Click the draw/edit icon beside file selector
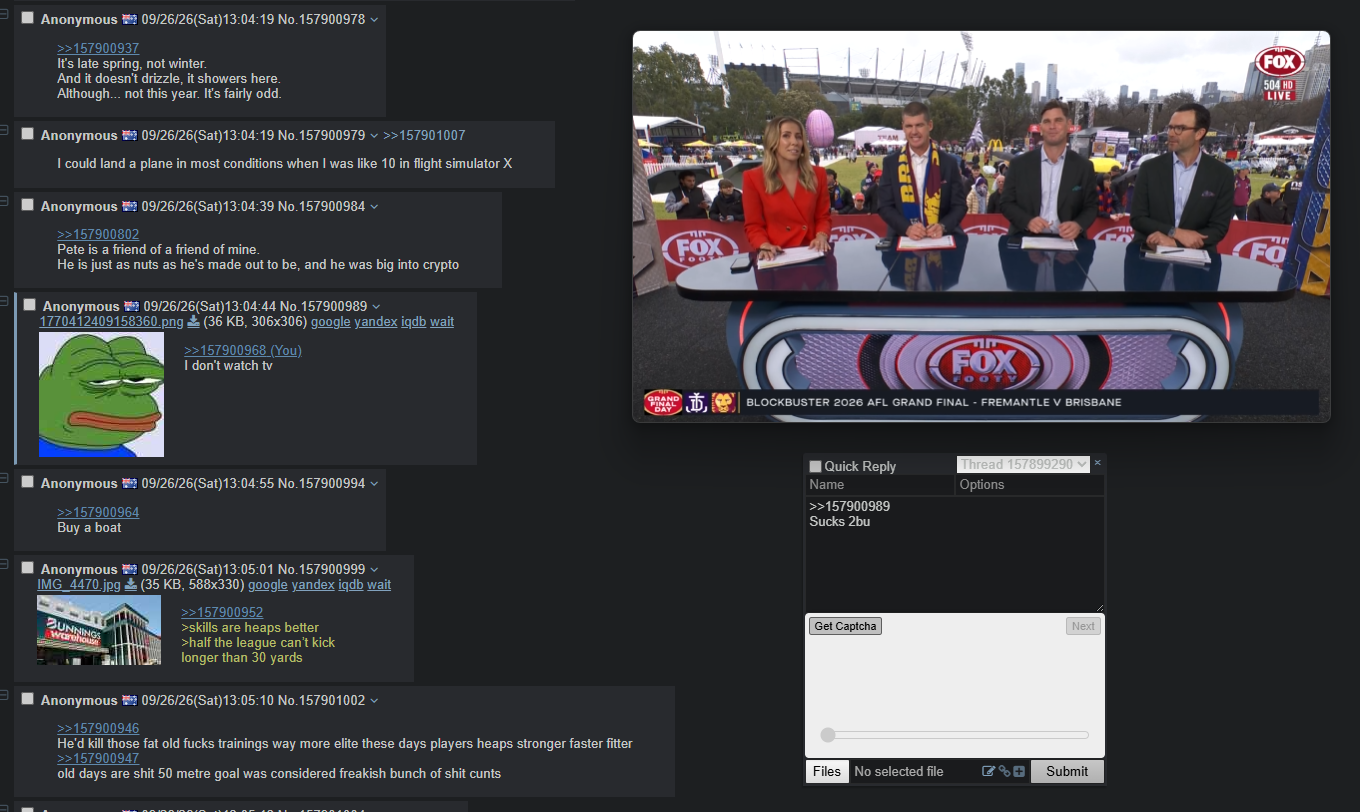The image size is (1360, 812). coord(989,771)
